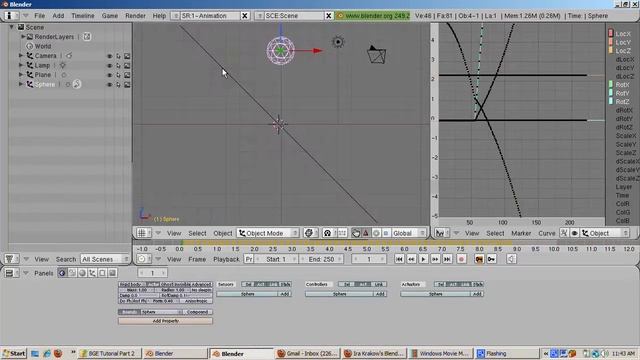Open viewport draw type selector
This screenshot has width=640, height=360.
311,233
